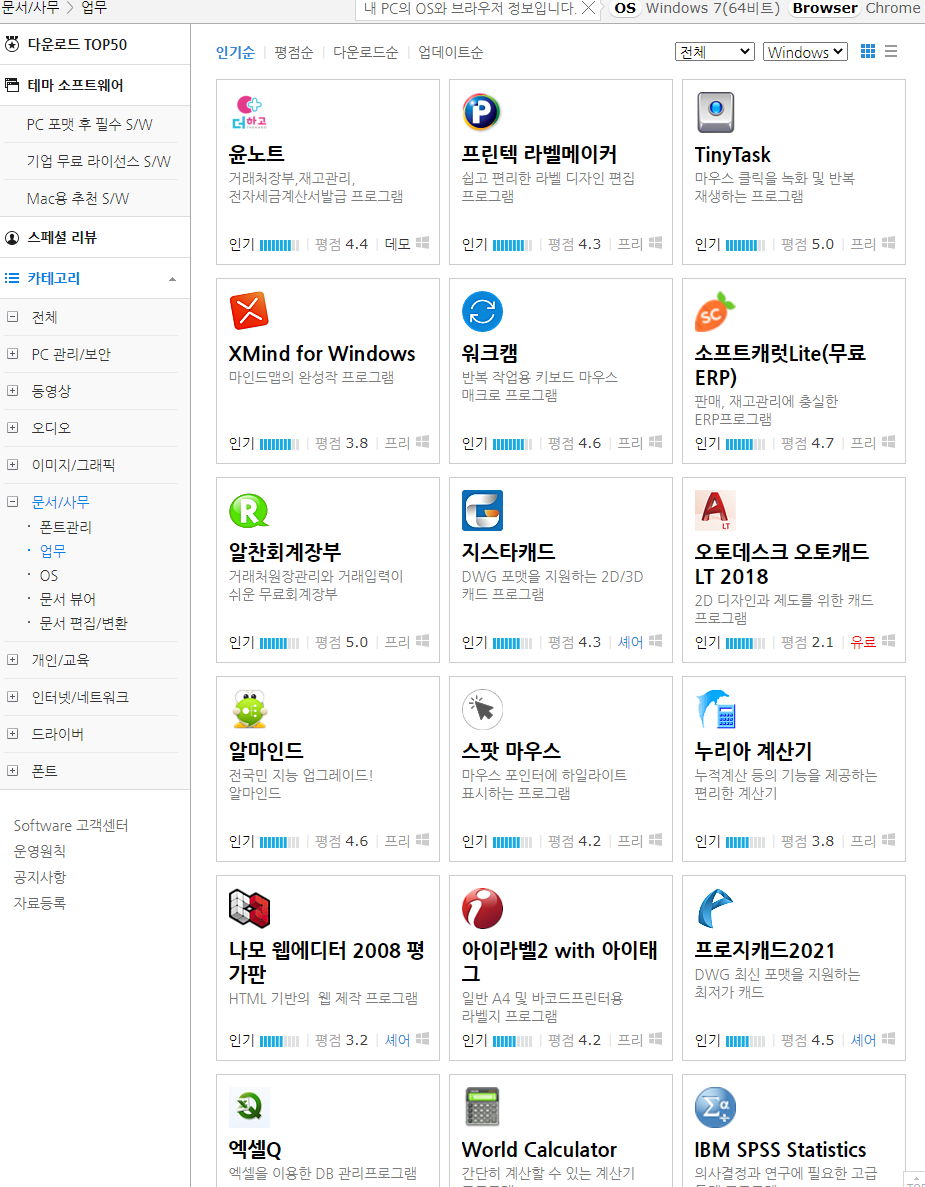
Task: Expand the PC 관리/보안 category
Action: pos(13,354)
